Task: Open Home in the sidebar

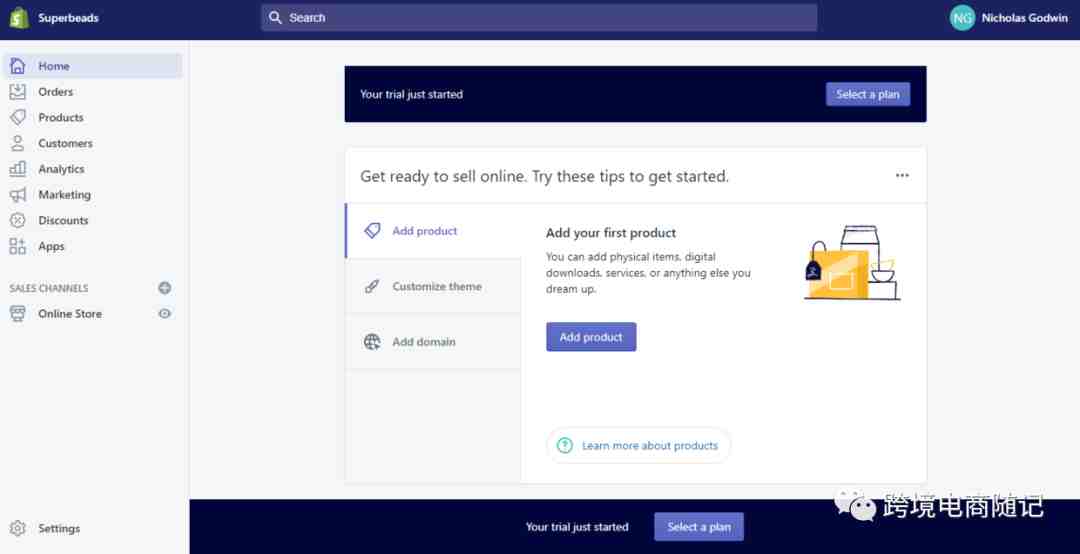Action: (x=94, y=66)
